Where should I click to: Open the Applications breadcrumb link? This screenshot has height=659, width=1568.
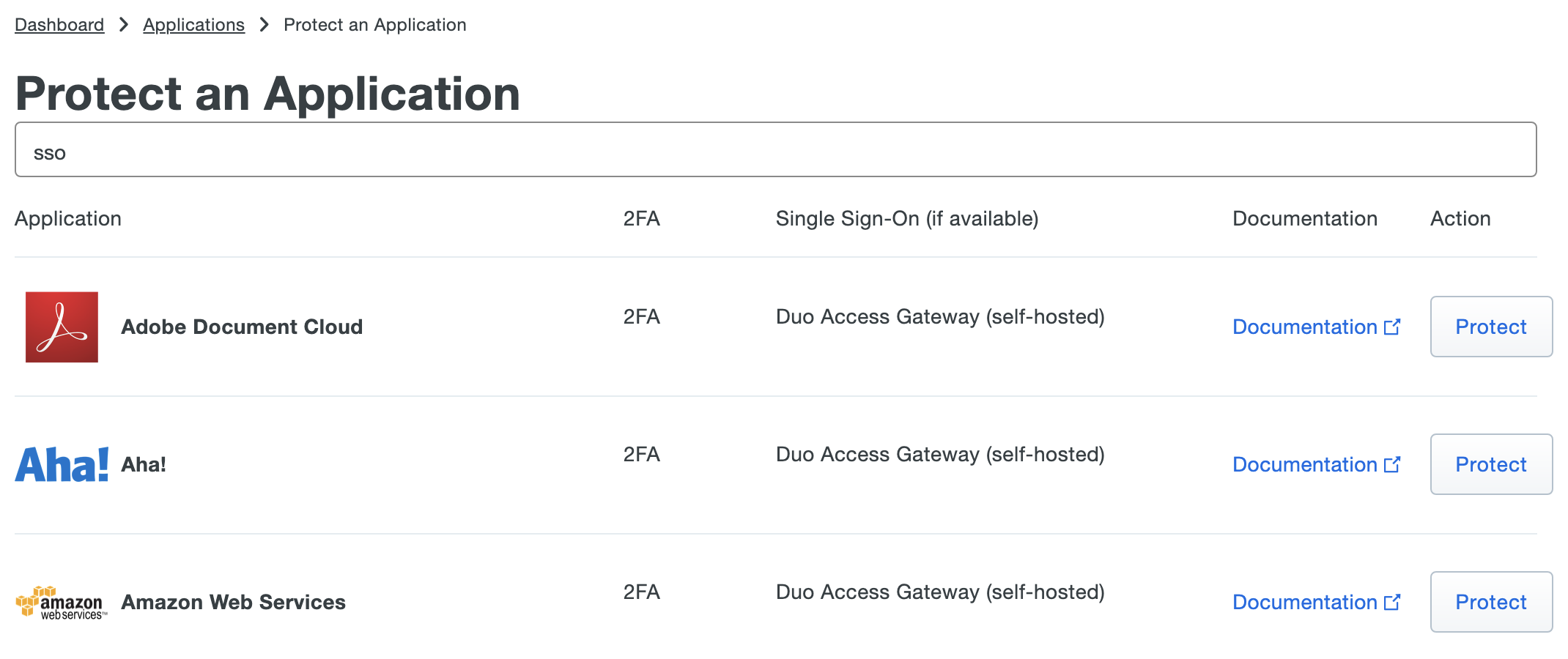coord(193,24)
